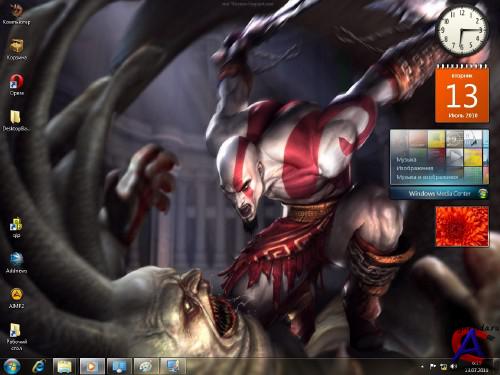500x375 pixels.
Task: Launch the qip shortcut icon
Action: [x=16, y=227]
